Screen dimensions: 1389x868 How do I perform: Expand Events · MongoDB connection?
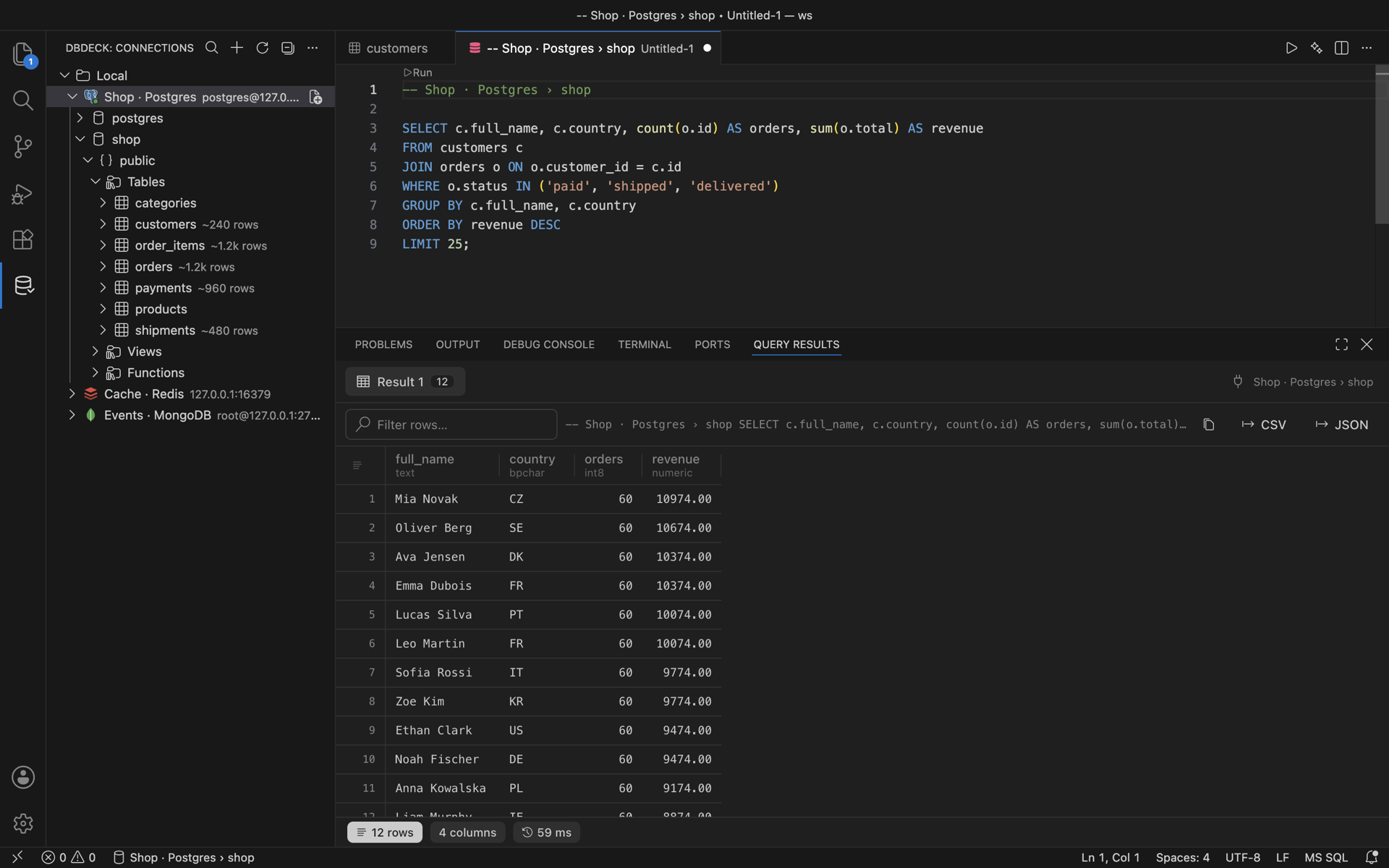point(72,415)
